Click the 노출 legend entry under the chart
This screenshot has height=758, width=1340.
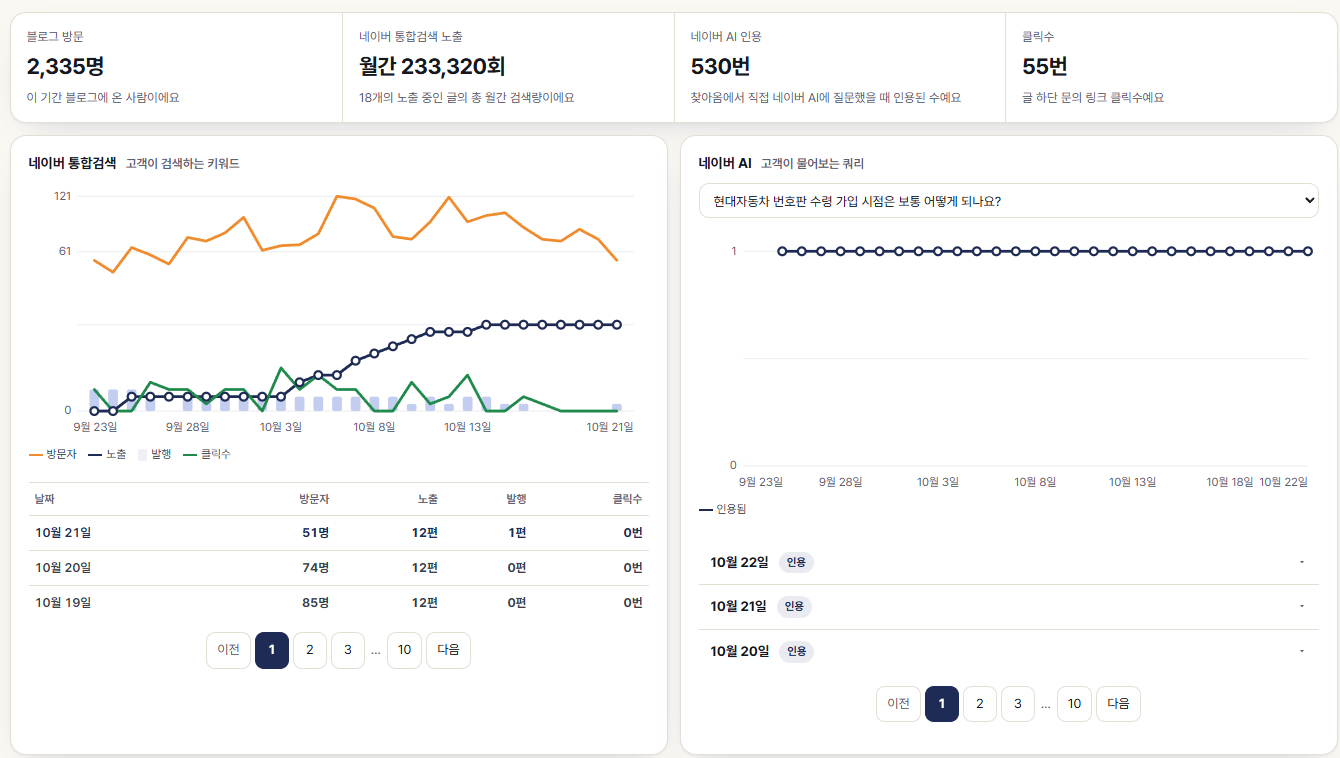[107, 454]
